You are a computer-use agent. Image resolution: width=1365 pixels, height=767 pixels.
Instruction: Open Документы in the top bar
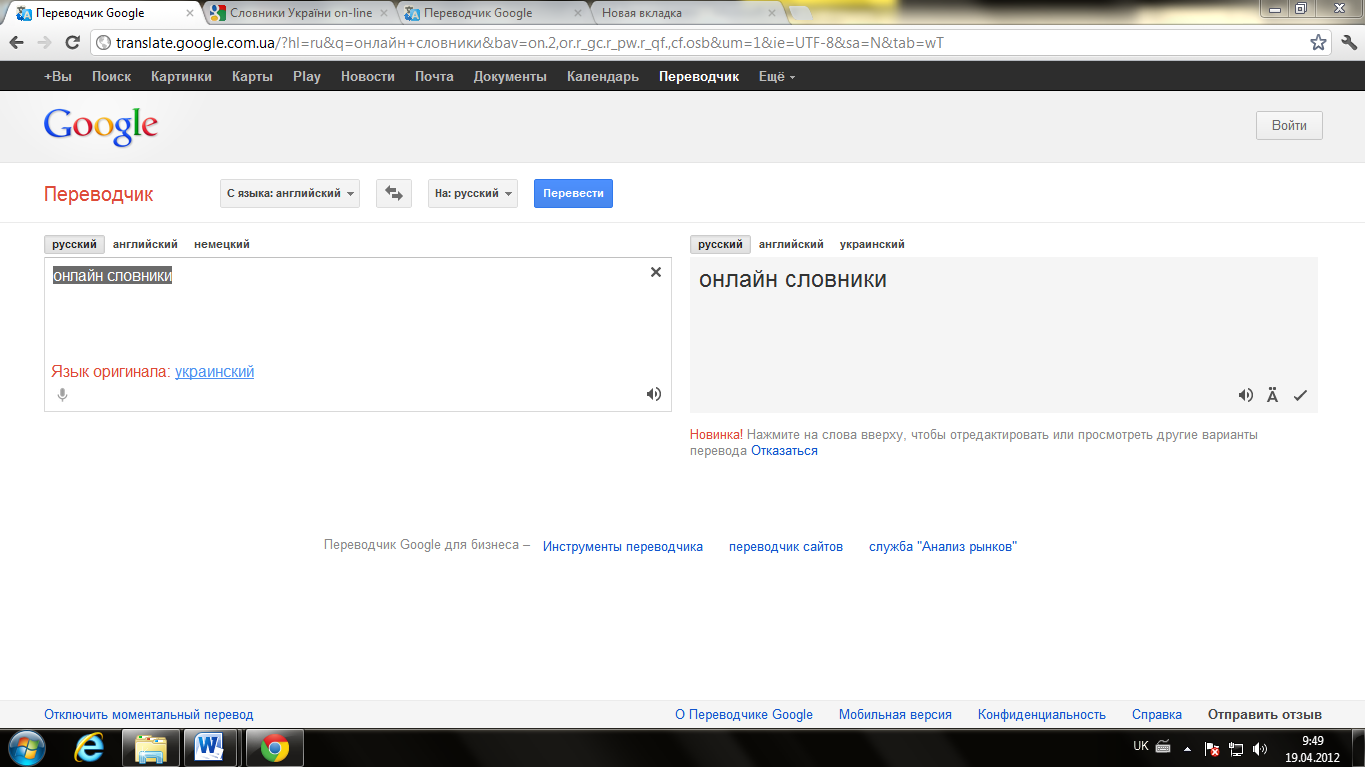510,76
